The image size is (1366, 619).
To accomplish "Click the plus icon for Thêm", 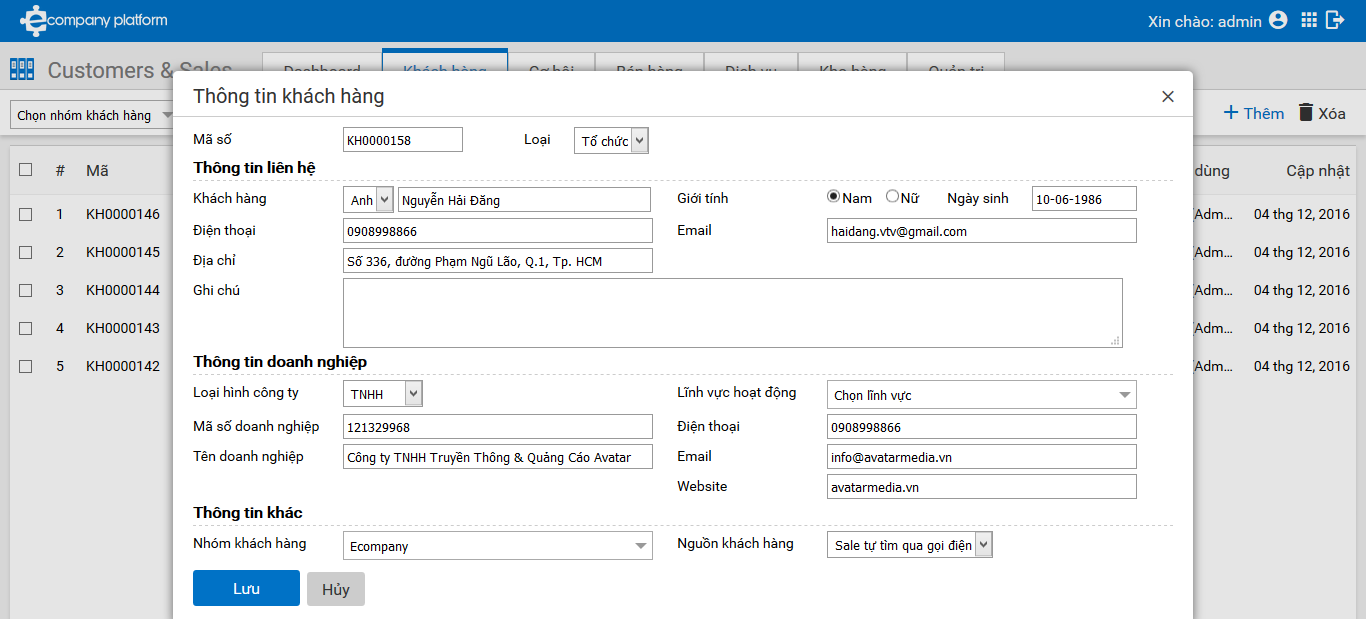I will point(1231,112).
